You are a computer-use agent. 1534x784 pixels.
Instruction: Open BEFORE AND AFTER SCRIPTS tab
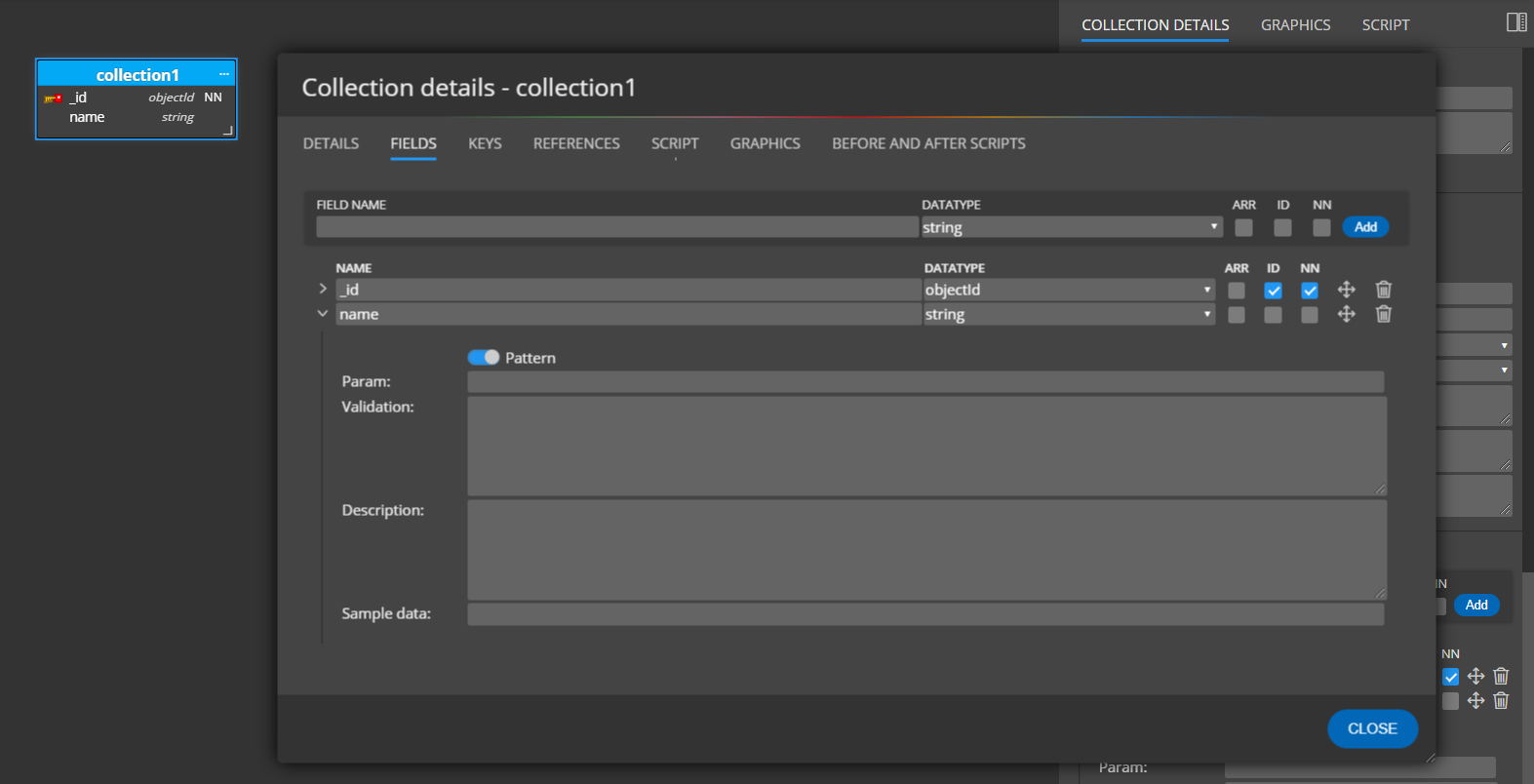click(928, 143)
